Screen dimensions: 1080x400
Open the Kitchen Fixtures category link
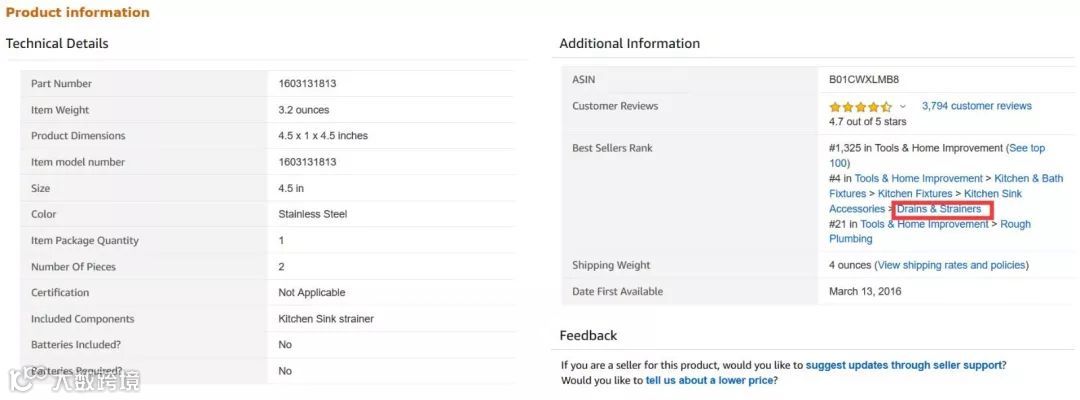[x=916, y=193]
